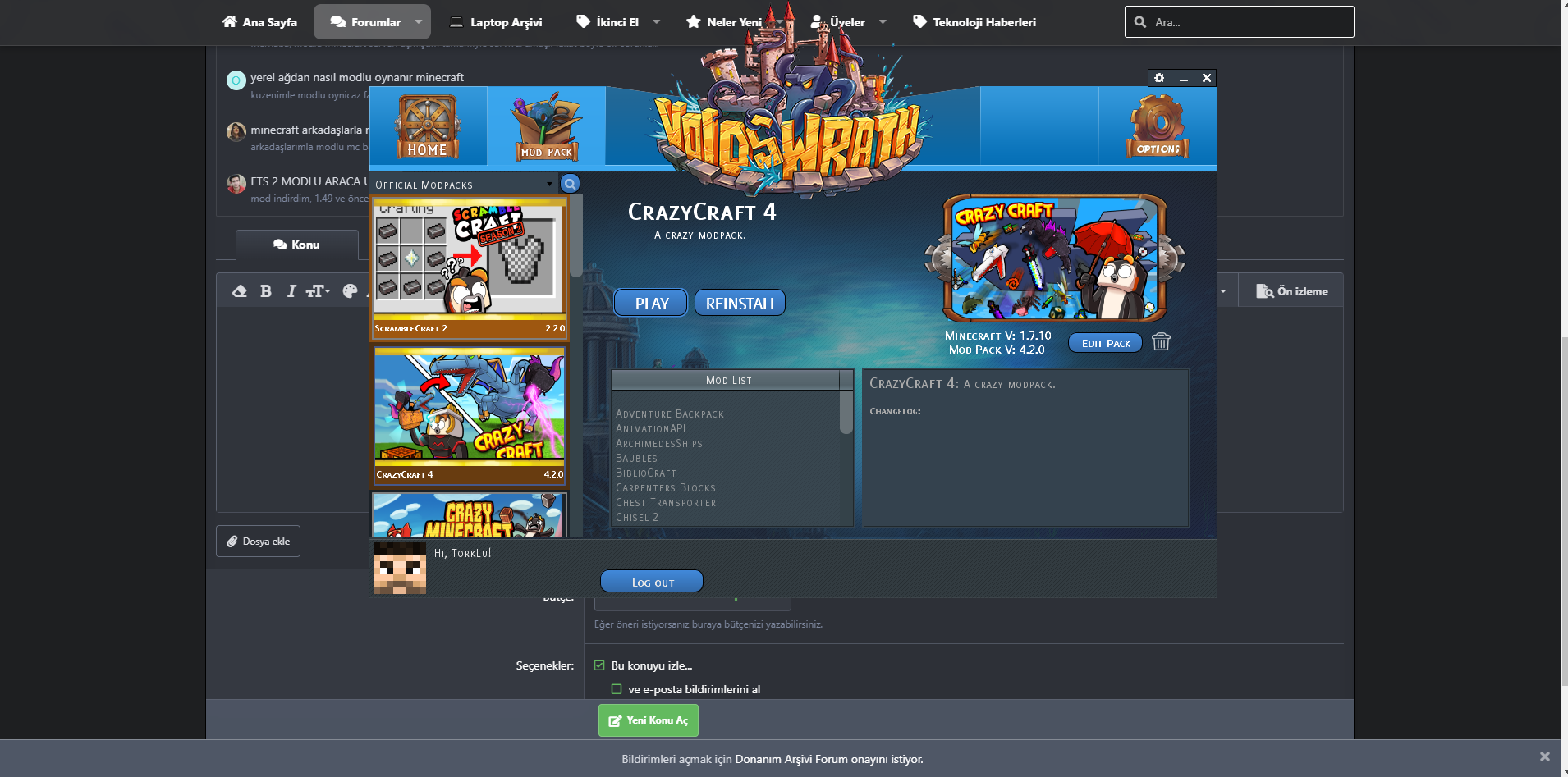Click the 'Mod List' header text

pos(728,380)
